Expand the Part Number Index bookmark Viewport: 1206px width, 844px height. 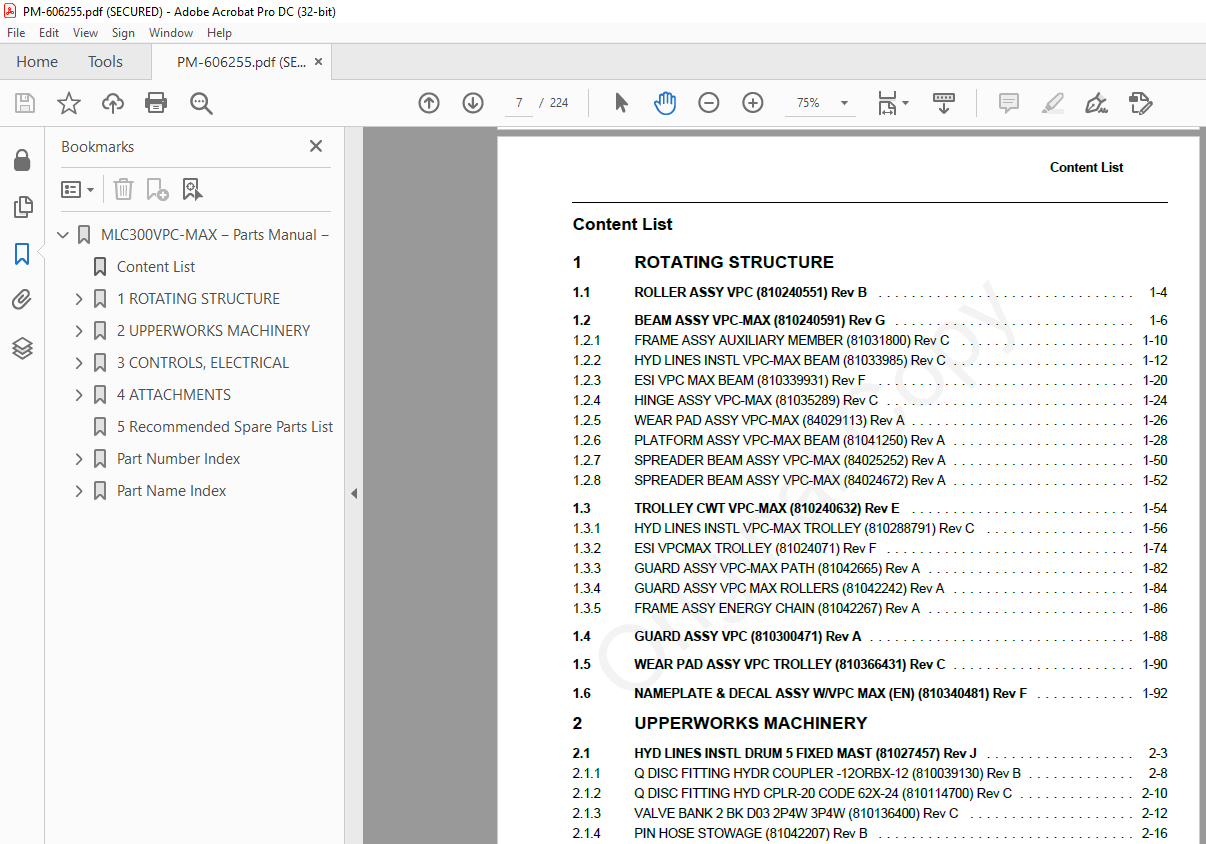point(79,459)
